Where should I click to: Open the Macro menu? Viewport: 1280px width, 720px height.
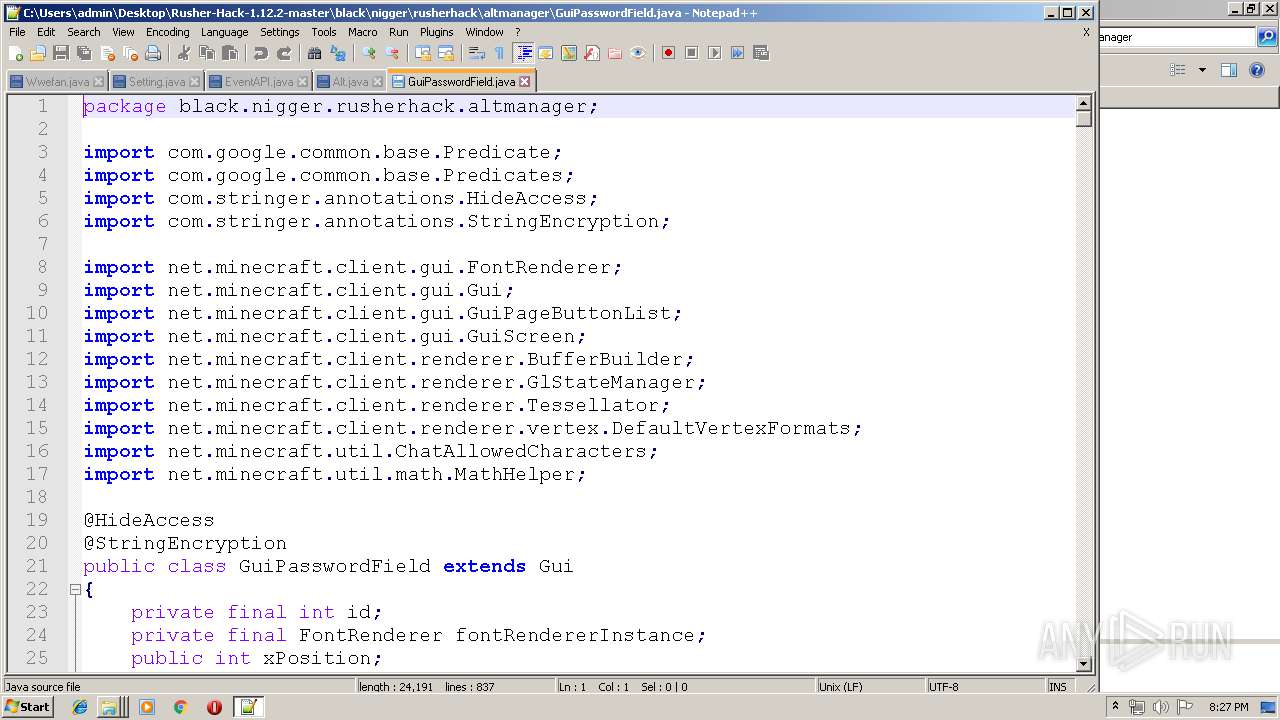tap(363, 32)
